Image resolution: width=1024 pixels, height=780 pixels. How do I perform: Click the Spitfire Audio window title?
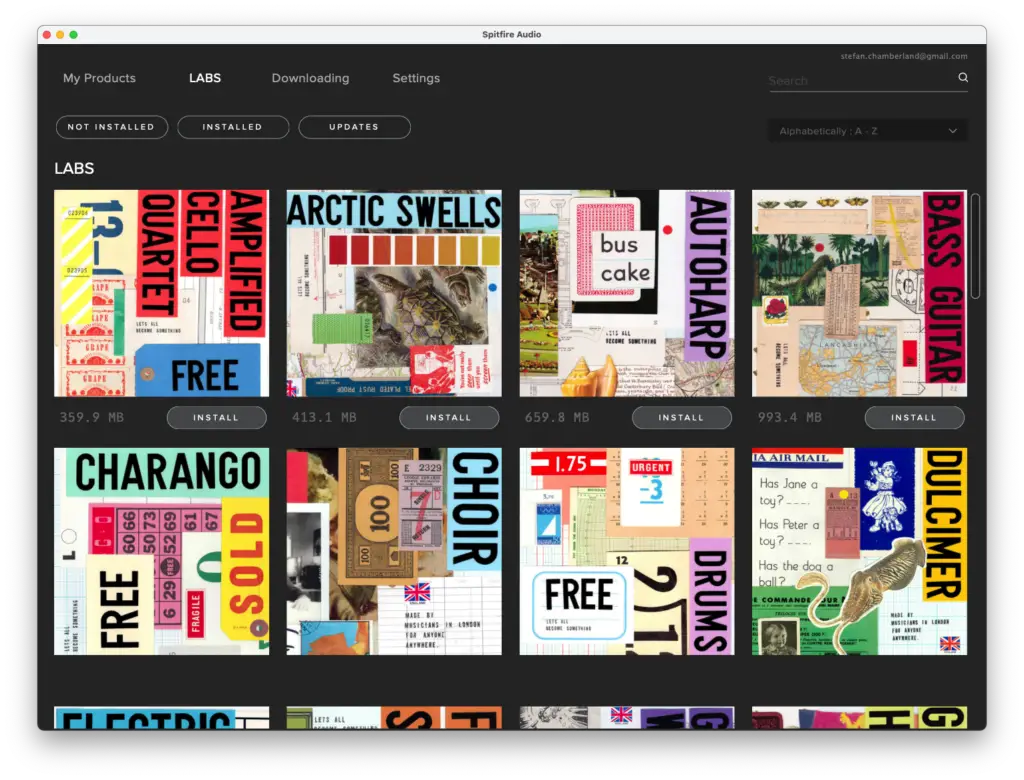511,35
